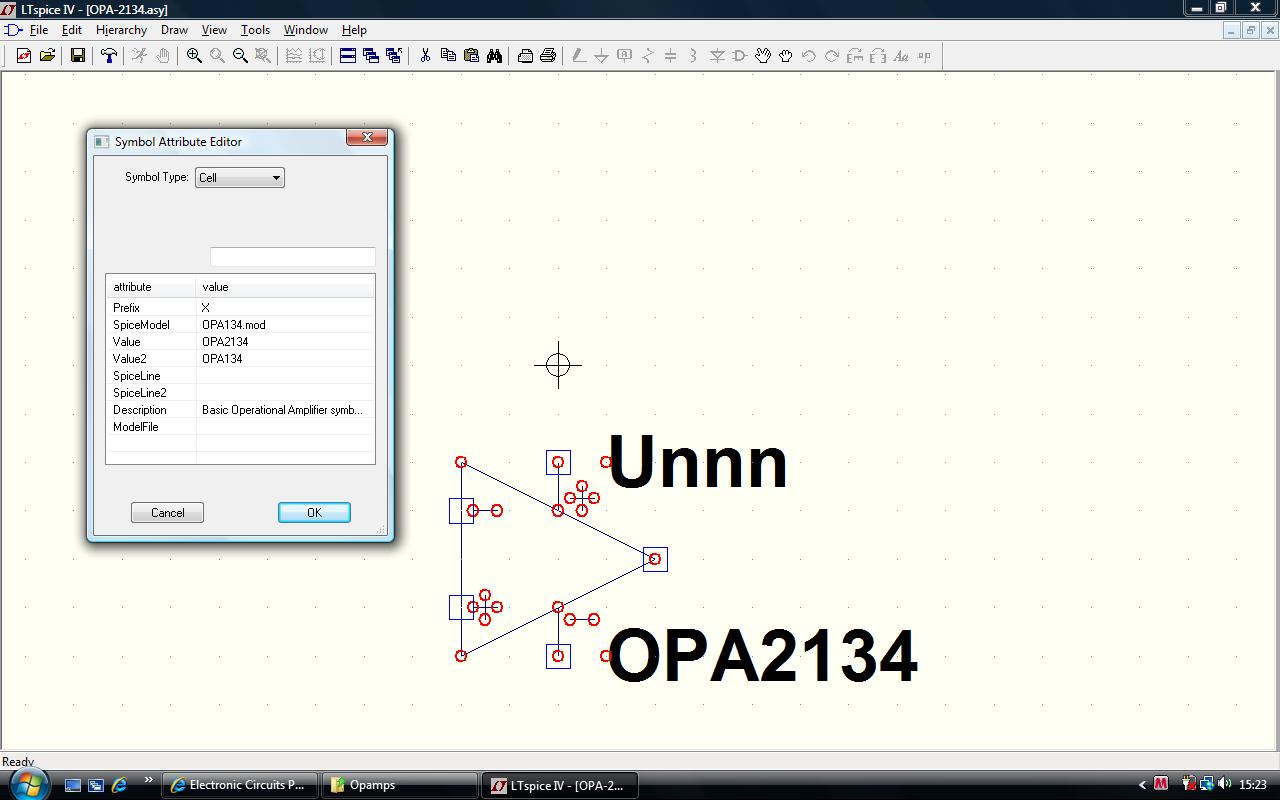This screenshot has height=800, width=1280.
Task: Click the New Schematic toolbar icon
Action: pyautogui.click(x=24, y=56)
